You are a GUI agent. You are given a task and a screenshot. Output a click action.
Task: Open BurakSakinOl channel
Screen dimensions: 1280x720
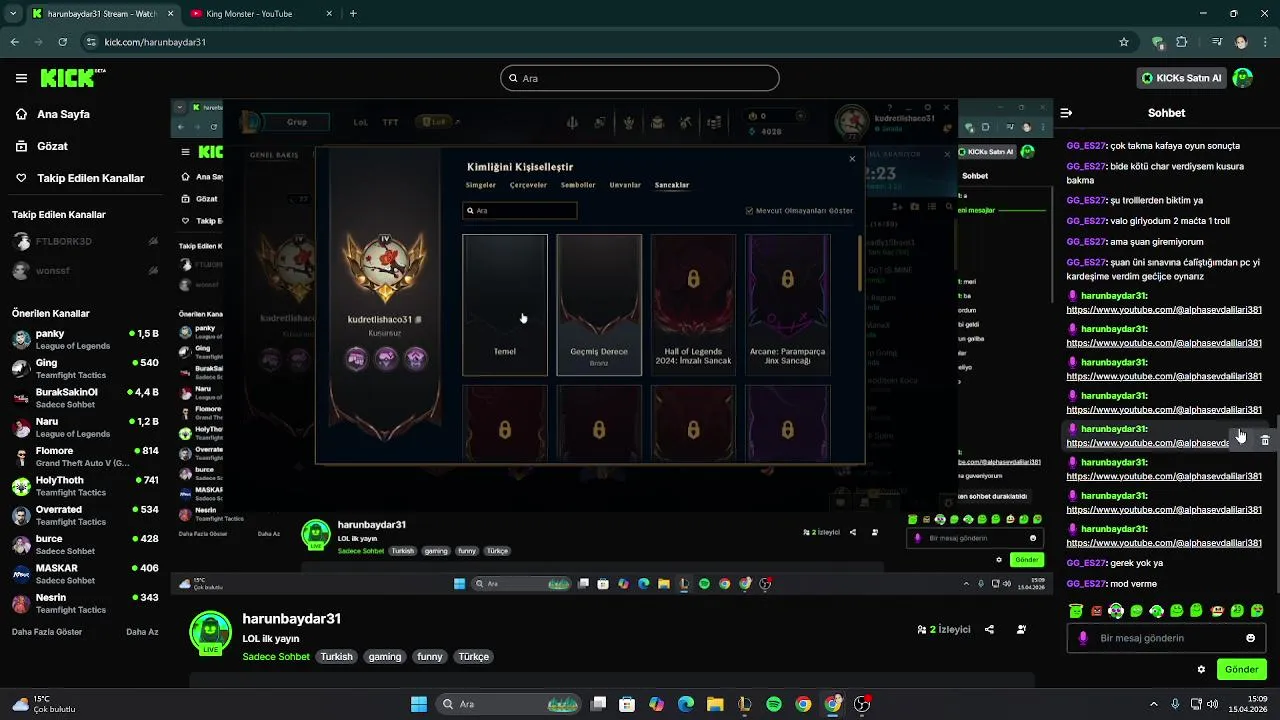[85, 398]
